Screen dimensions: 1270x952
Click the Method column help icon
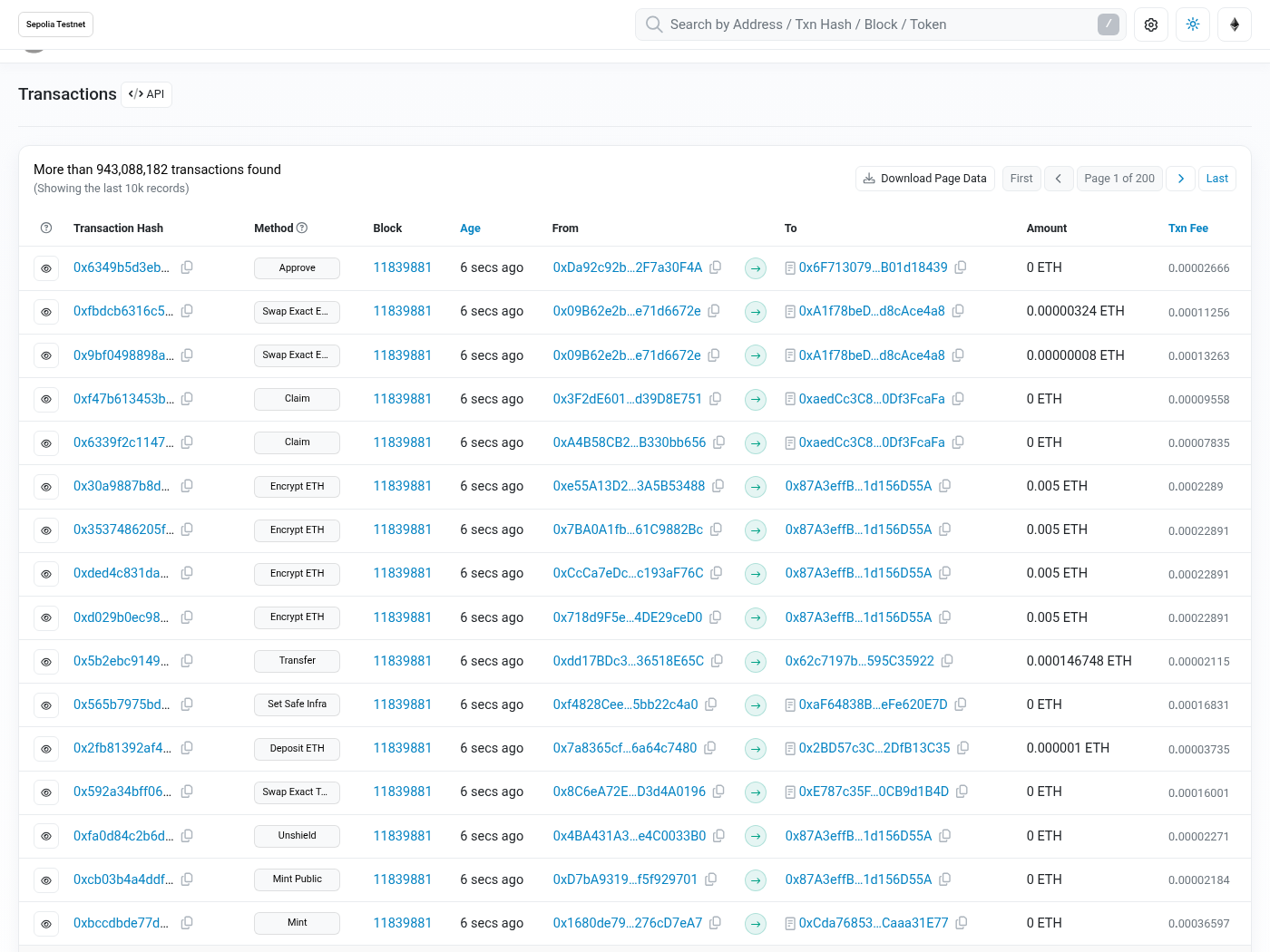pos(302,228)
